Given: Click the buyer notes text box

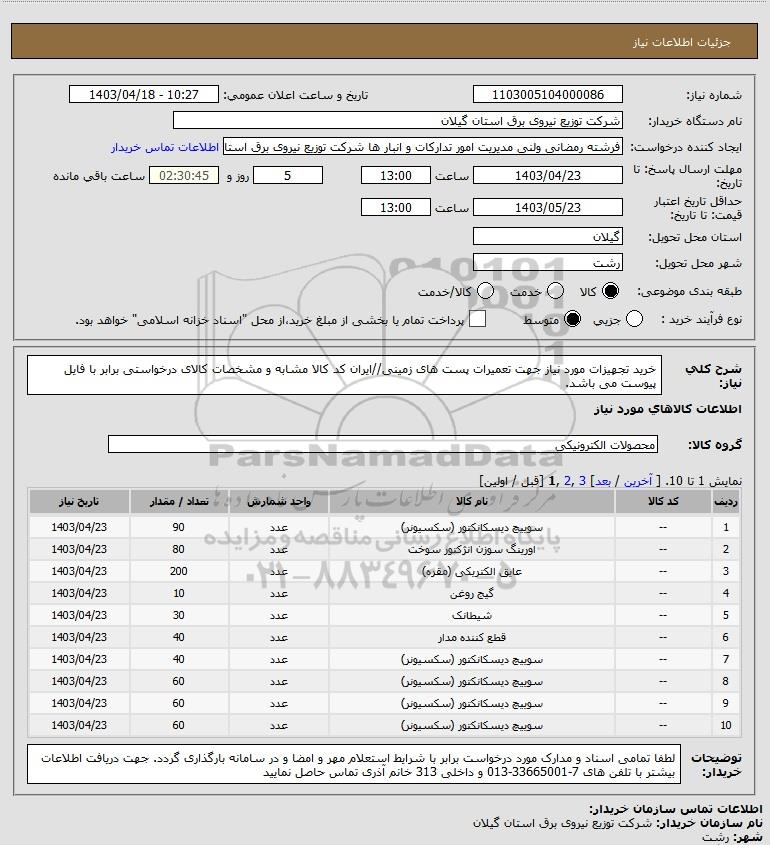Looking at the screenshot, I should [354, 764].
